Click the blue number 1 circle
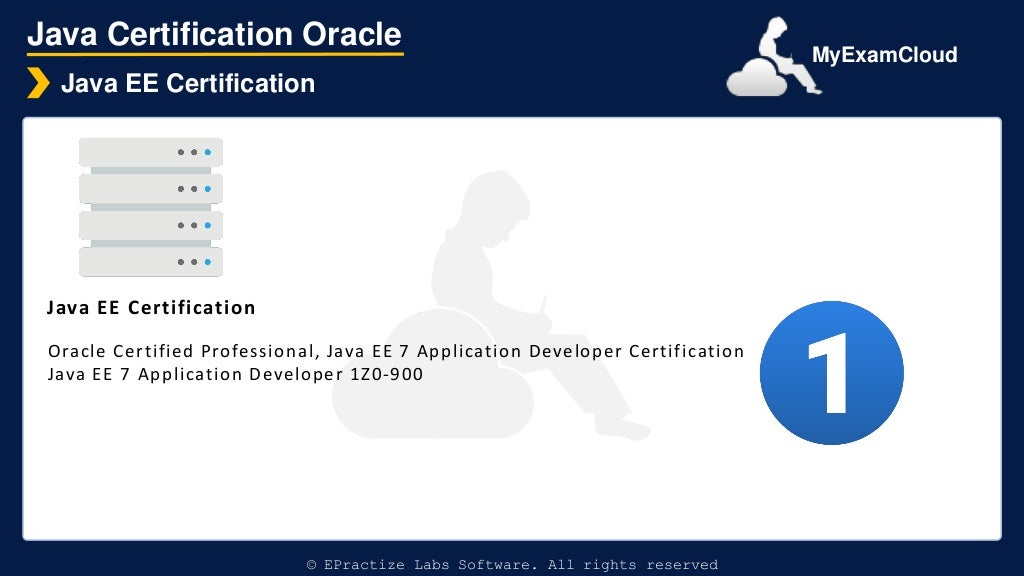Image resolution: width=1024 pixels, height=576 pixels. 831,373
